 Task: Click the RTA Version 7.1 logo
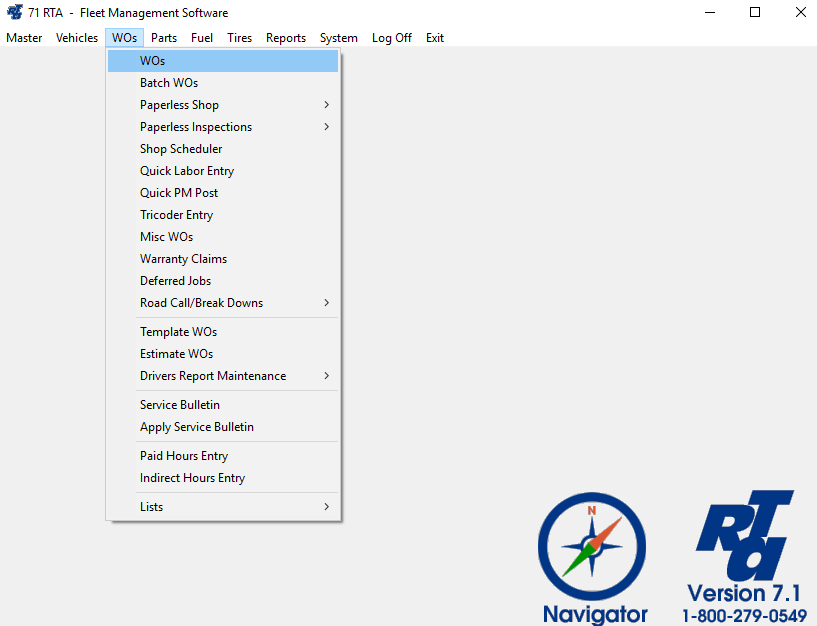[x=745, y=555]
